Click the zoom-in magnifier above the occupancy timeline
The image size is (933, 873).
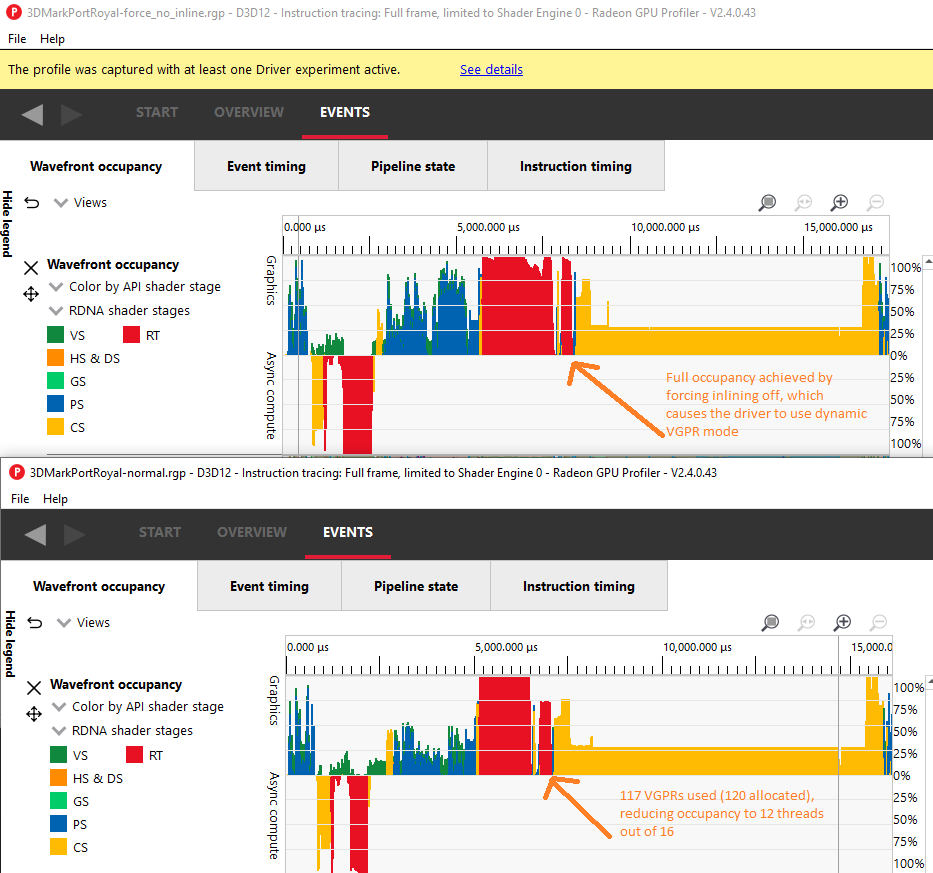tap(839, 202)
